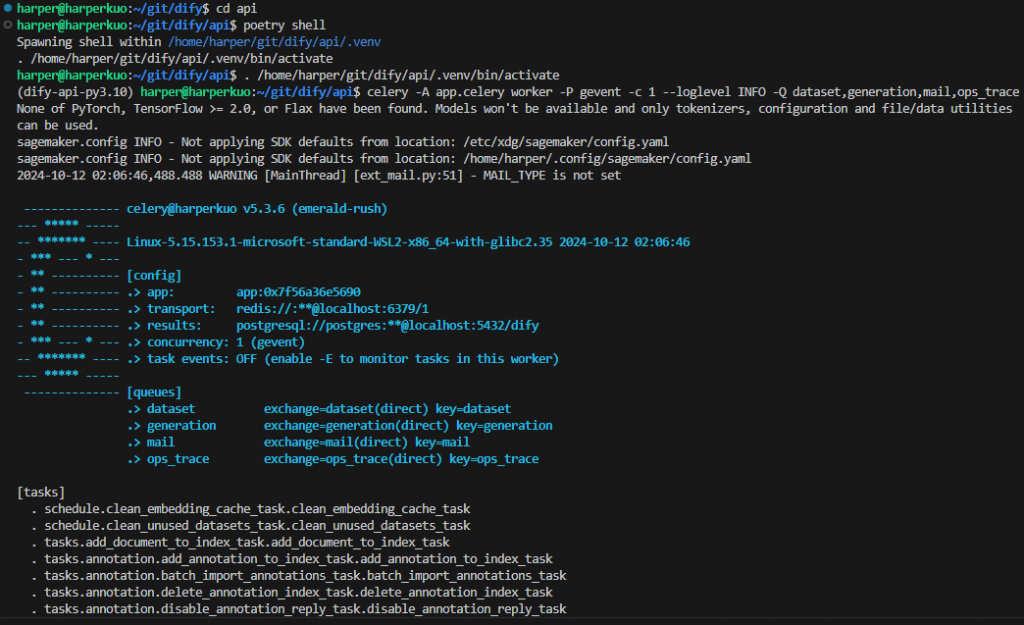Click 'exchange=dataset(direct) key=dataset' text
The width and height of the screenshot is (1024, 625).
pos(387,409)
